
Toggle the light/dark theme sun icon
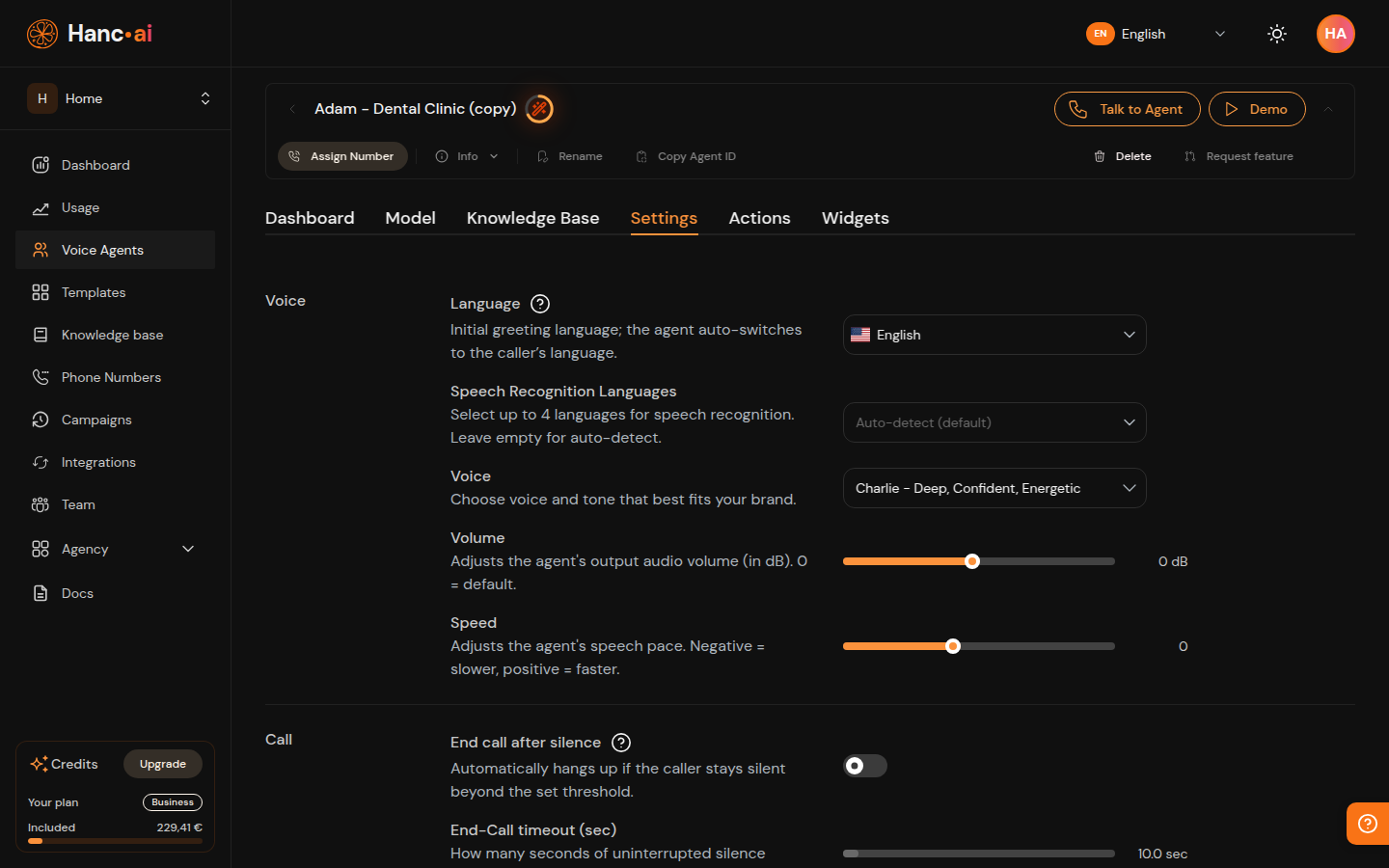[1276, 34]
